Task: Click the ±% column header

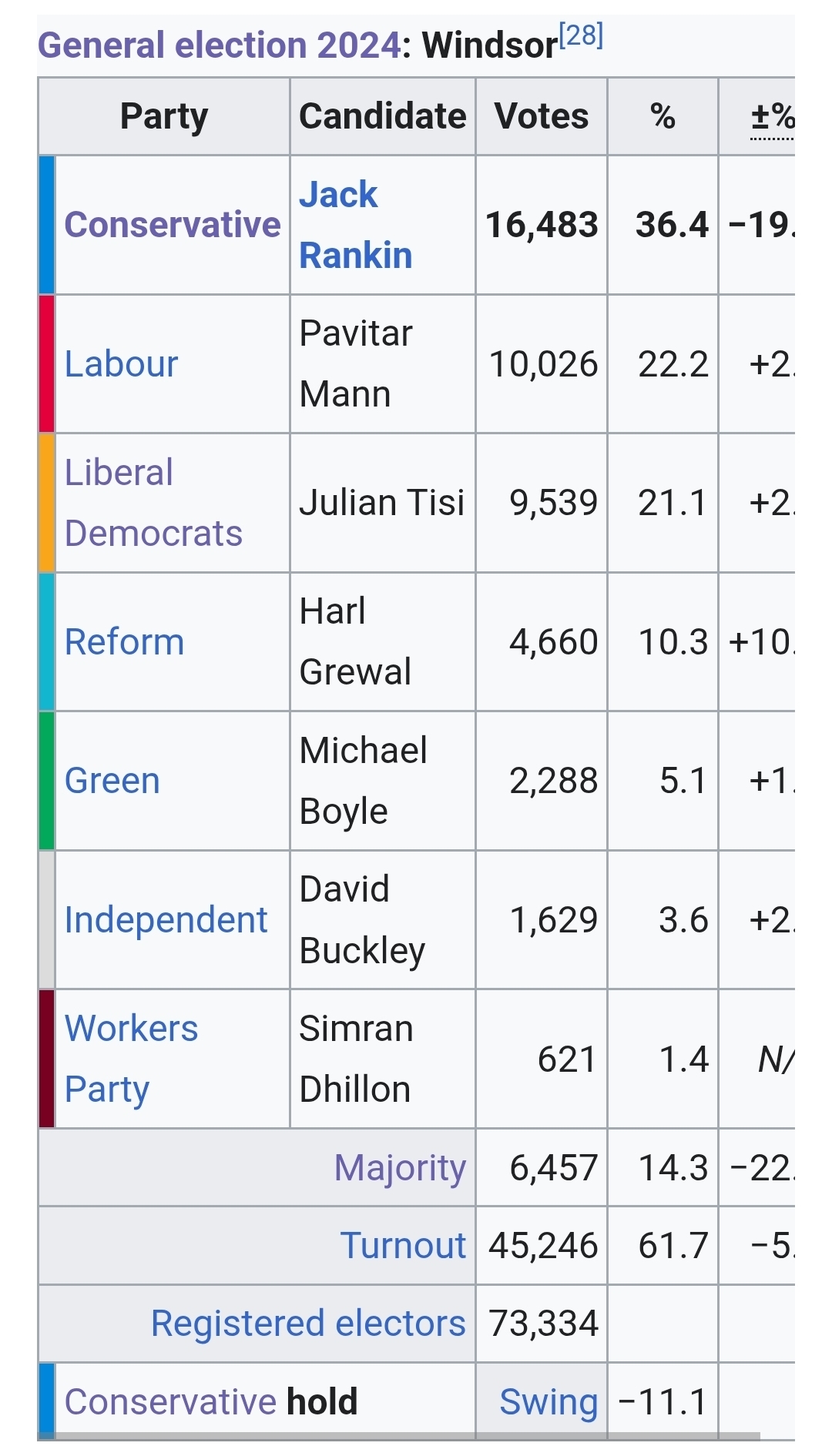Action: (x=772, y=117)
